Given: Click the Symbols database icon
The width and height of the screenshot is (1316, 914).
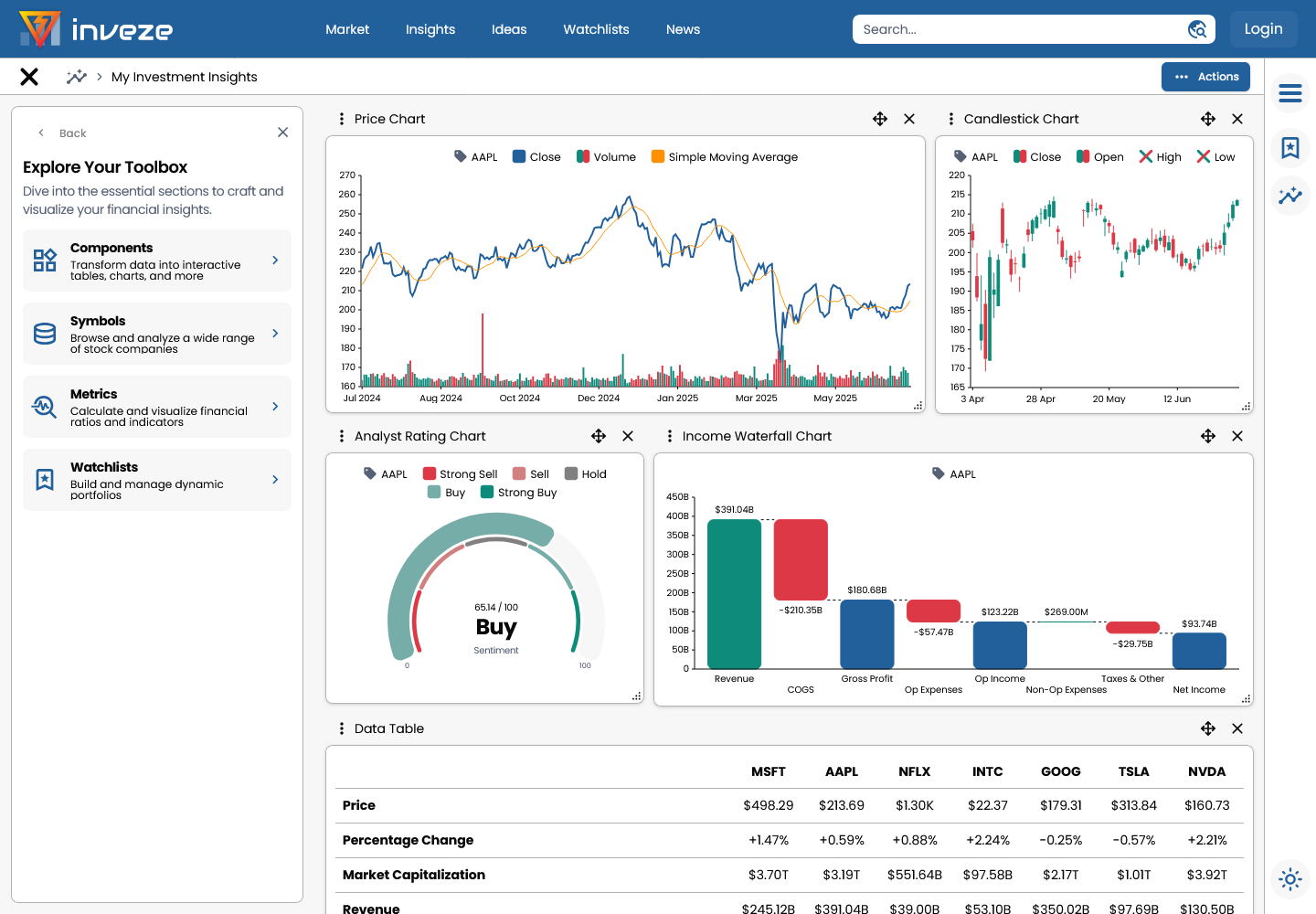Looking at the screenshot, I should coord(45,334).
